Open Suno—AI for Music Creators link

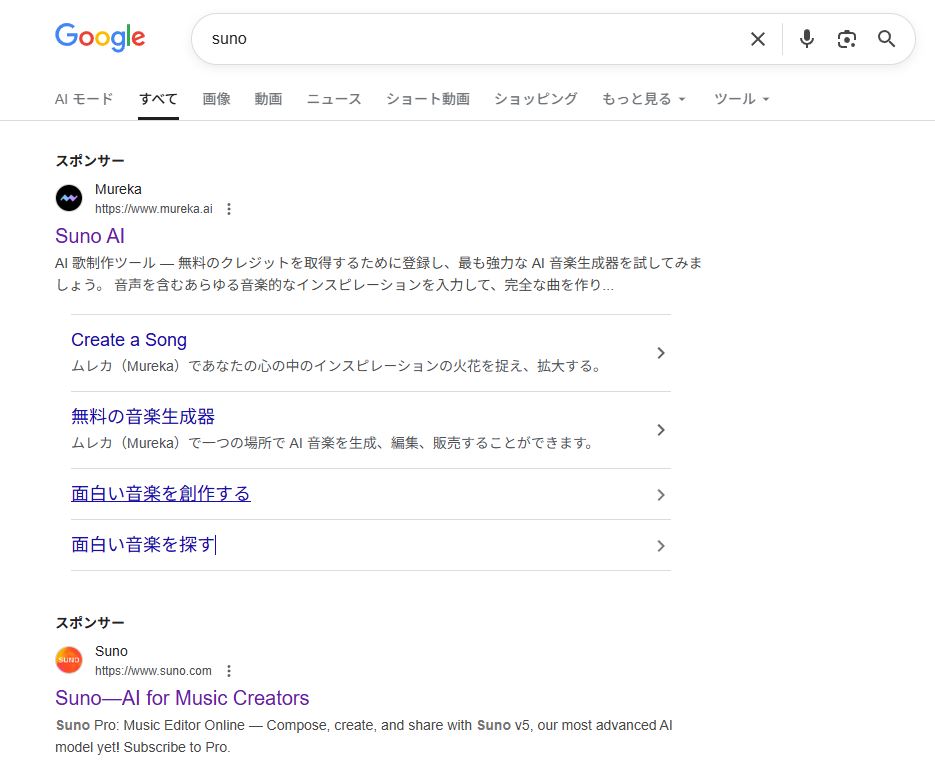pyautogui.click(x=182, y=698)
